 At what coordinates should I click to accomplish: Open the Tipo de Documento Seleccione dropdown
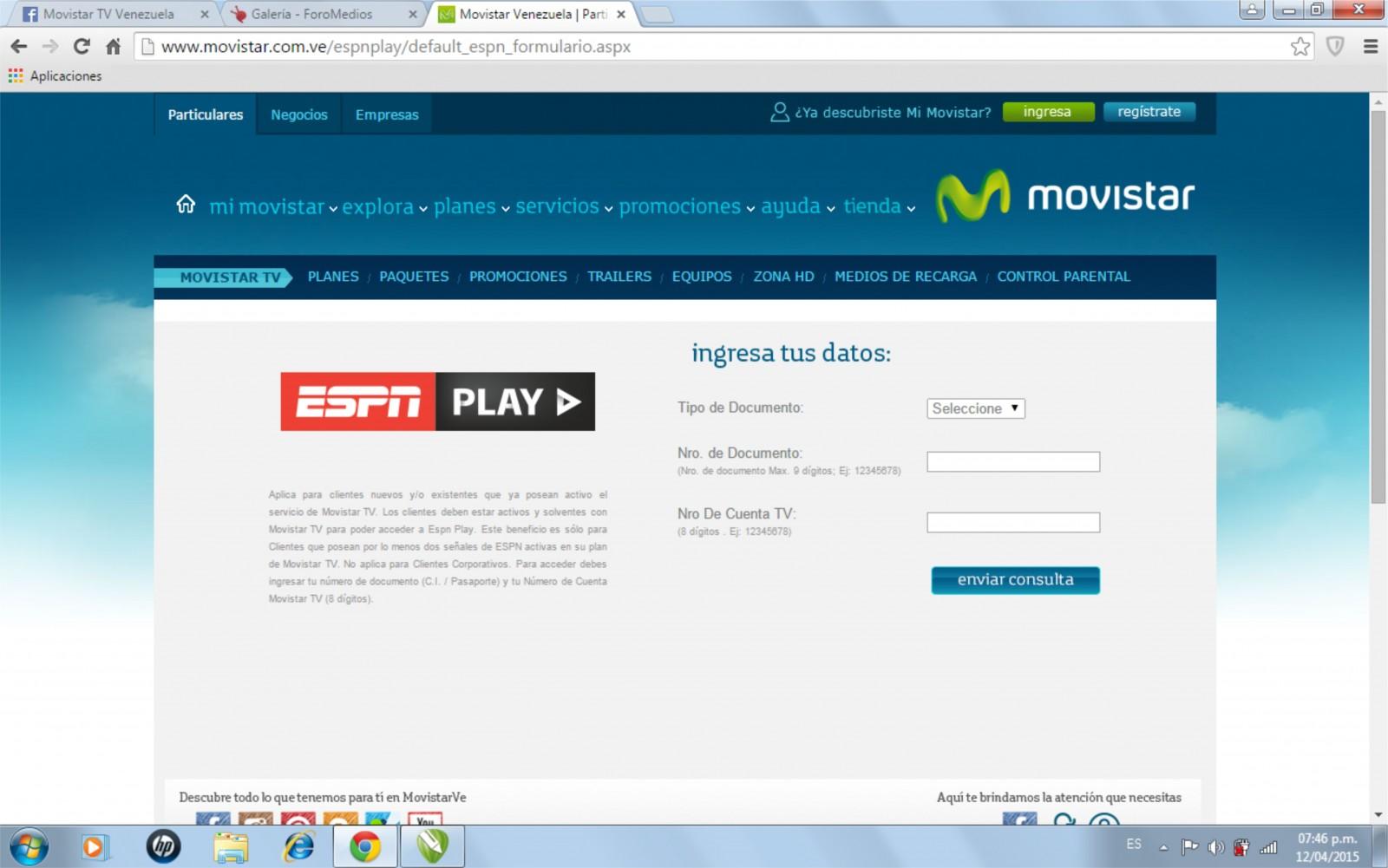976,408
